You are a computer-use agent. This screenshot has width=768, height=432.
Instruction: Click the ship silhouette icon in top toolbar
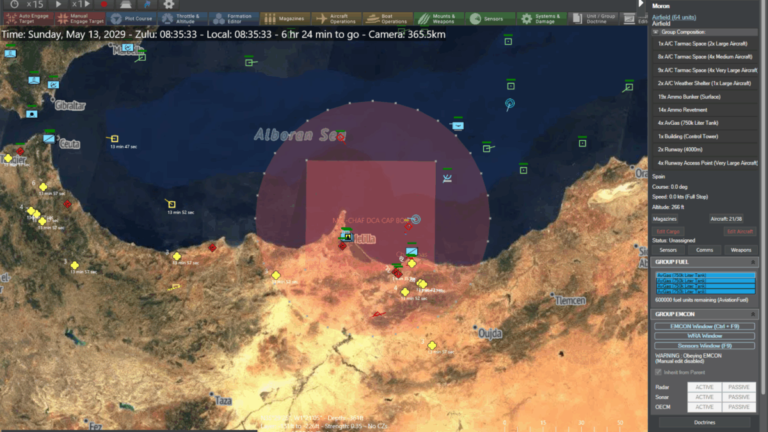(125, 4)
